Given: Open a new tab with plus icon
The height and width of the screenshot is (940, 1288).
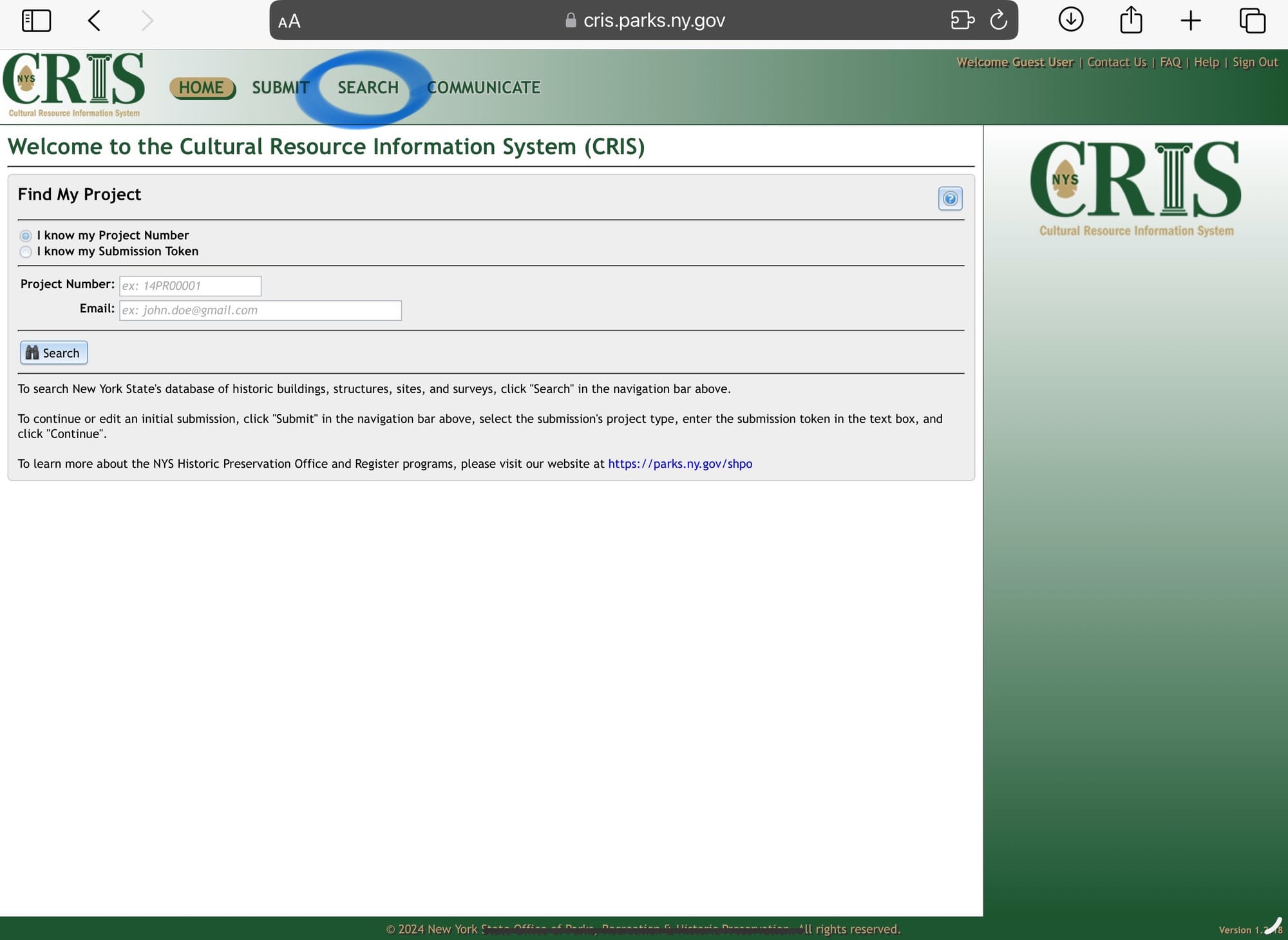Looking at the screenshot, I should [x=1190, y=21].
